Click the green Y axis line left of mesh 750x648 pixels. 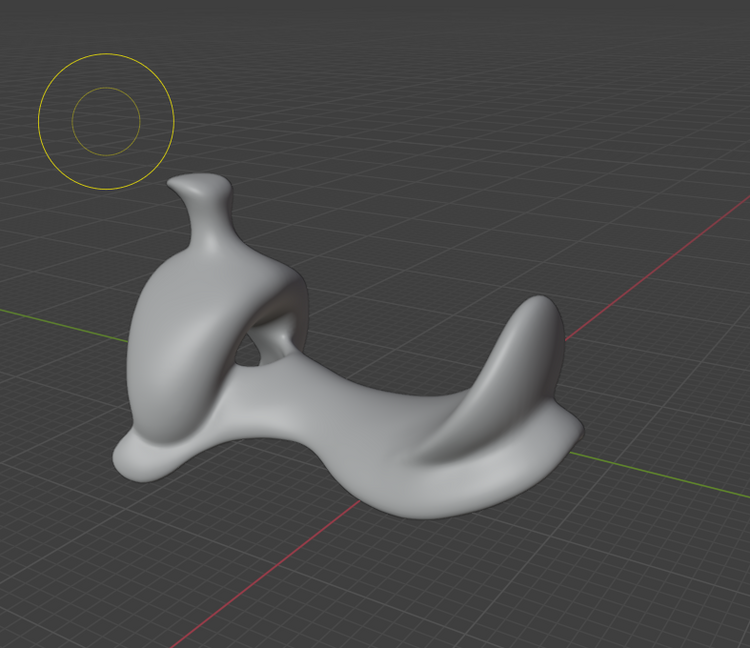click(60, 323)
